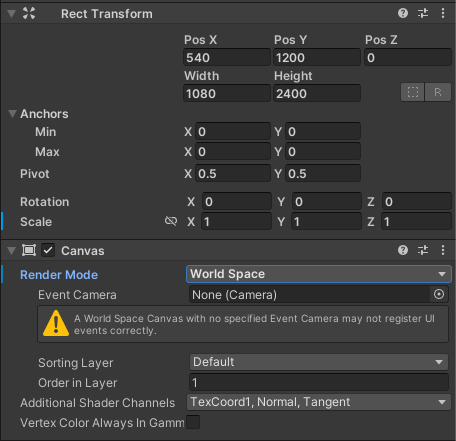Toggle Raw edit mode R button
This screenshot has height=441, width=456.
(438, 92)
